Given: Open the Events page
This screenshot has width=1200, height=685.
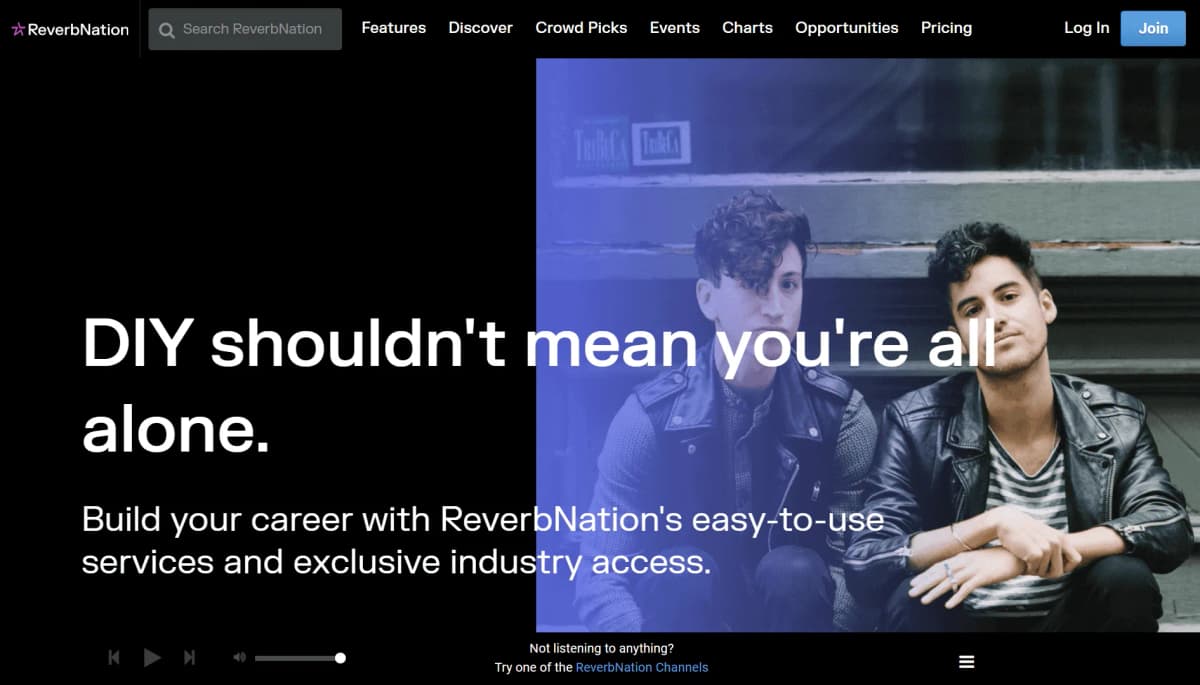Looking at the screenshot, I should point(675,28).
